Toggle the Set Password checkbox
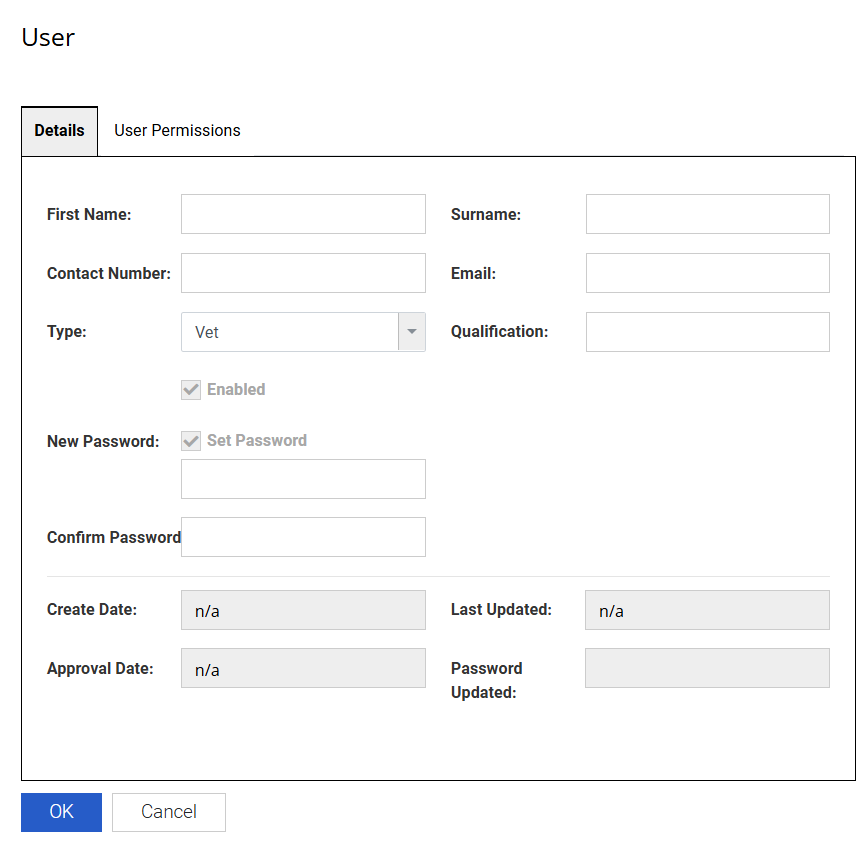This screenshot has width=866, height=842. point(191,441)
